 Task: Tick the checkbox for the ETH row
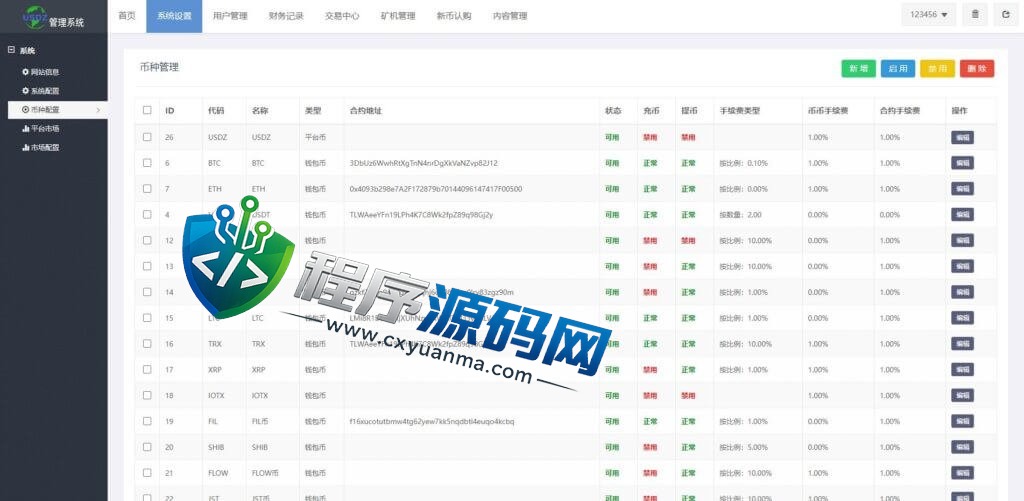pos(147,189)
